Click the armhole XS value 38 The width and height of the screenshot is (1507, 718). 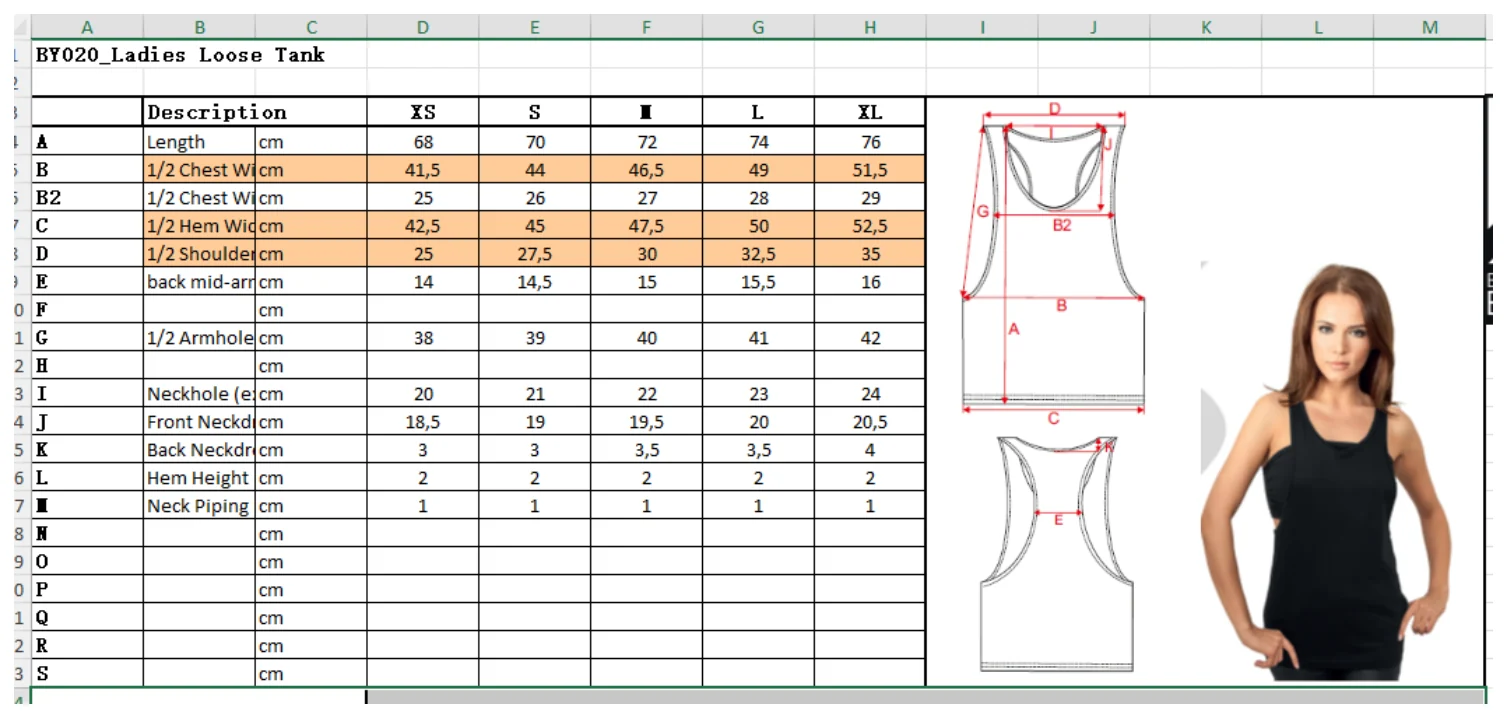(423, 338)
